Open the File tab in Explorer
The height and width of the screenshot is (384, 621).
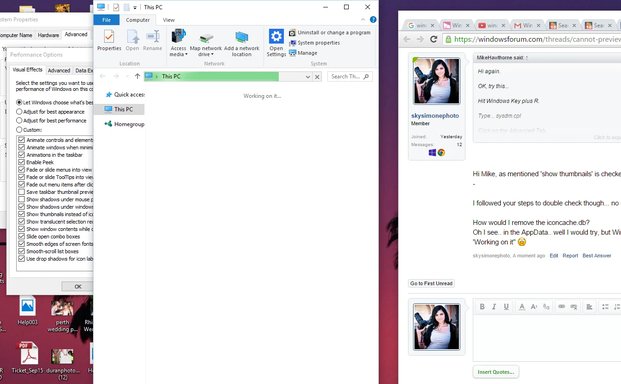pyautogui.click(x=106, y=20)
